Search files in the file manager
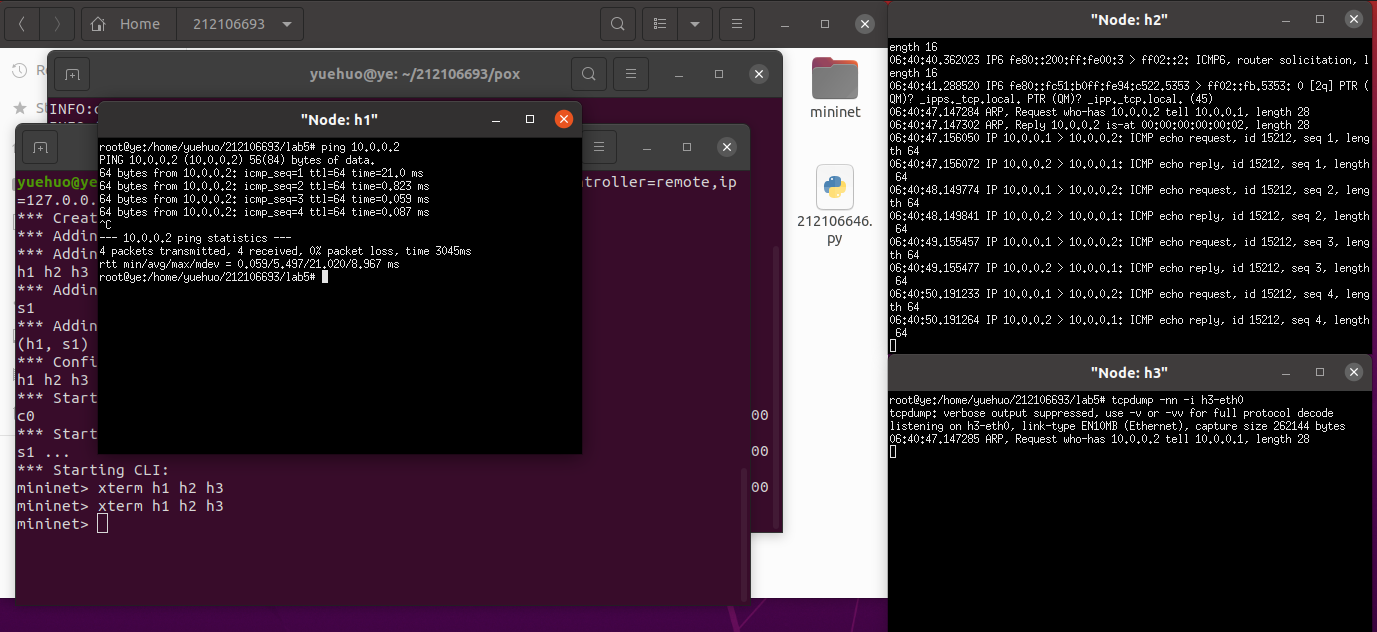Screen dimensions: 1377x632 618,23
